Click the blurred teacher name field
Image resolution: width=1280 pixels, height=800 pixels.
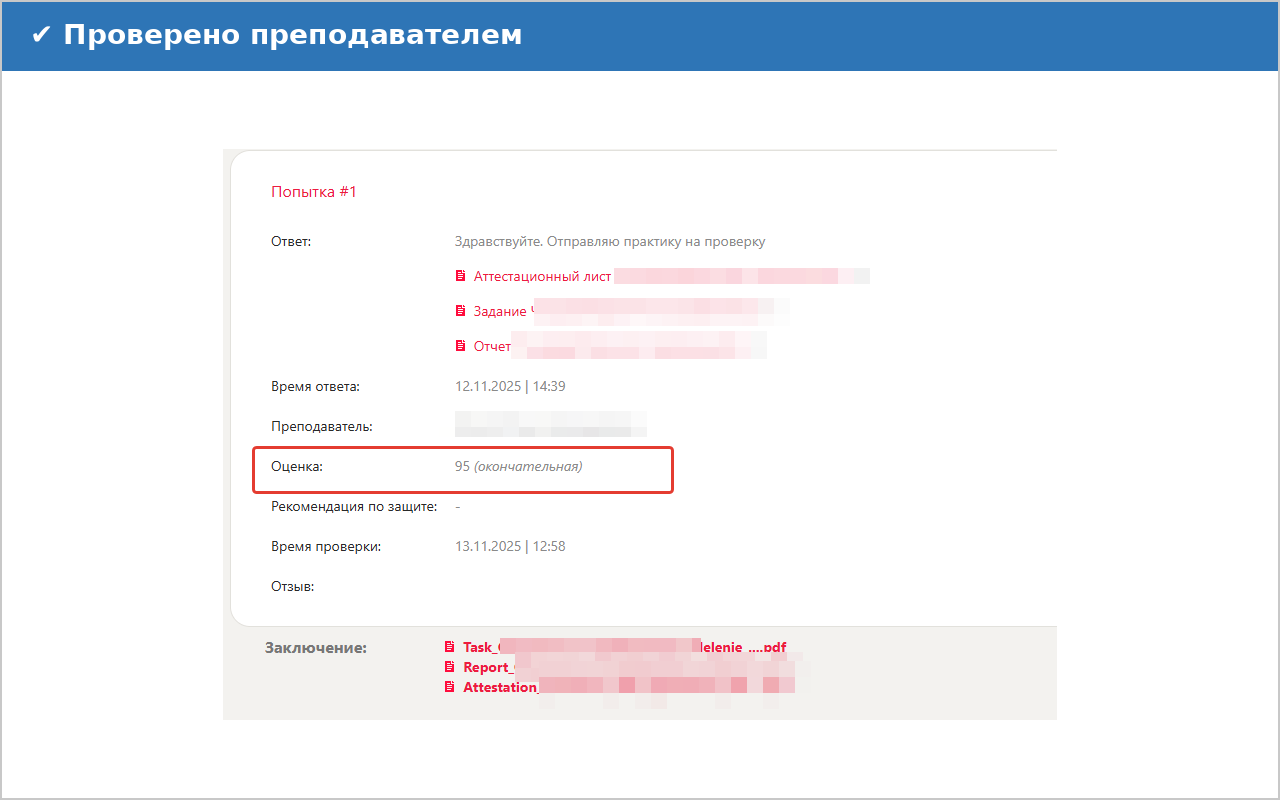coord(550,424)
